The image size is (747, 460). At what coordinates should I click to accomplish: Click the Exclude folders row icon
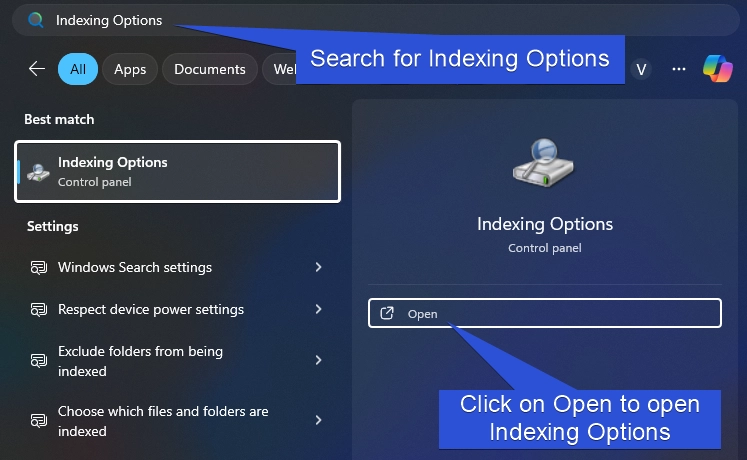[39, 360]
